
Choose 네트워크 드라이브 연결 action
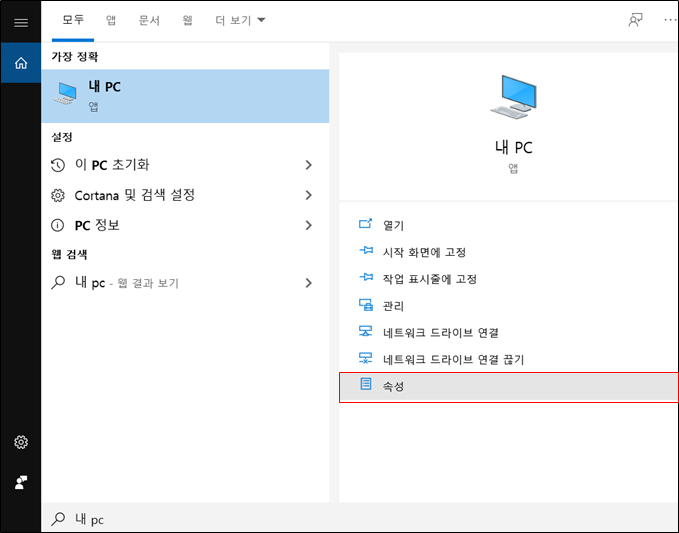(508, 333)
